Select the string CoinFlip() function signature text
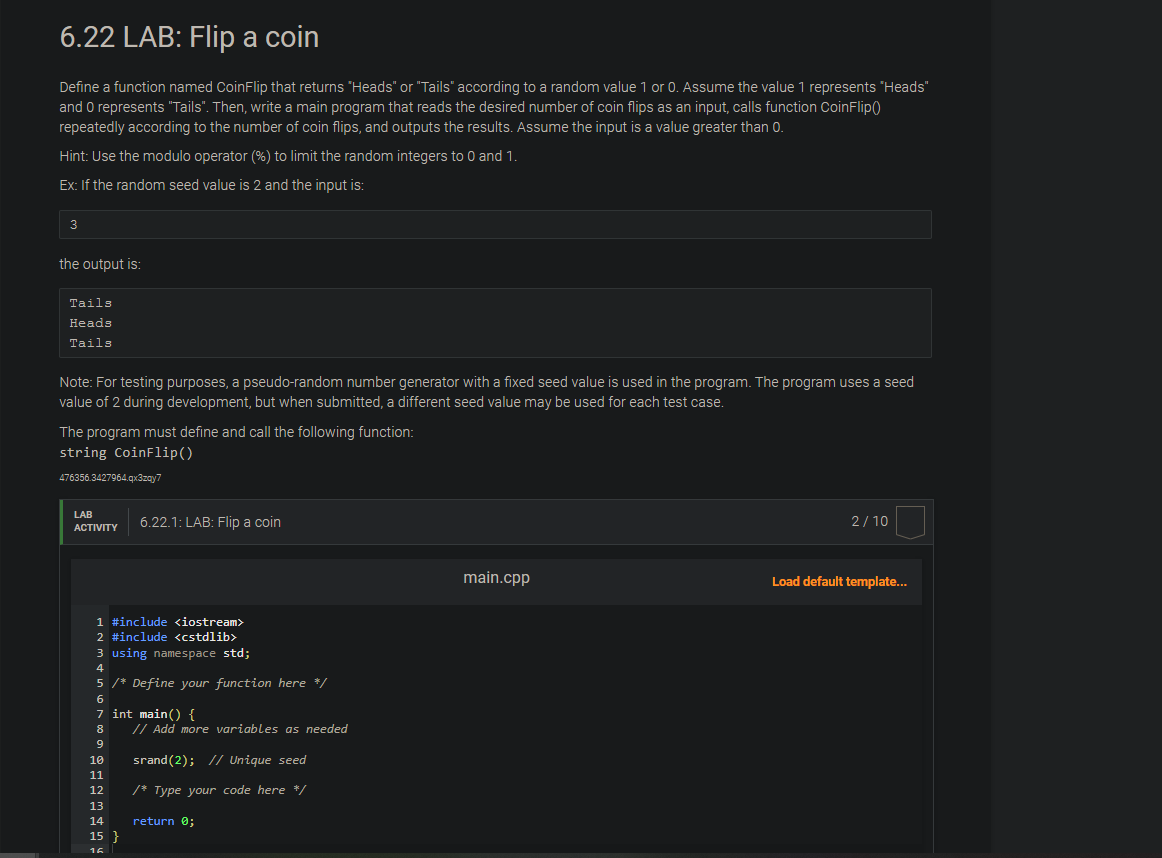This screenshot has width=1162, height=858. tap(126, 452)
